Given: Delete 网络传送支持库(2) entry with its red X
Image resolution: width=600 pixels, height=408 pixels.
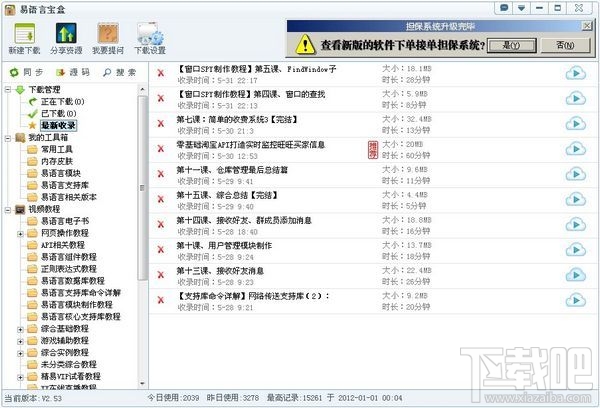Looking at the screenshot, I should coord(161,300).
